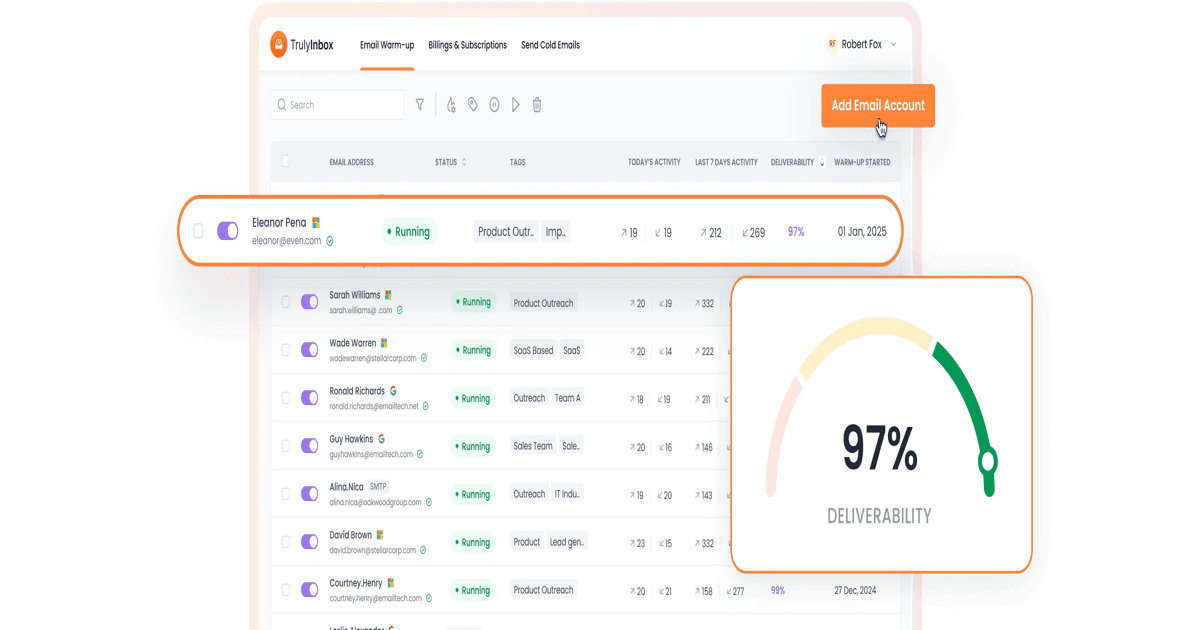
Task: Open the filter funnel icon
Action: (420, 105)
